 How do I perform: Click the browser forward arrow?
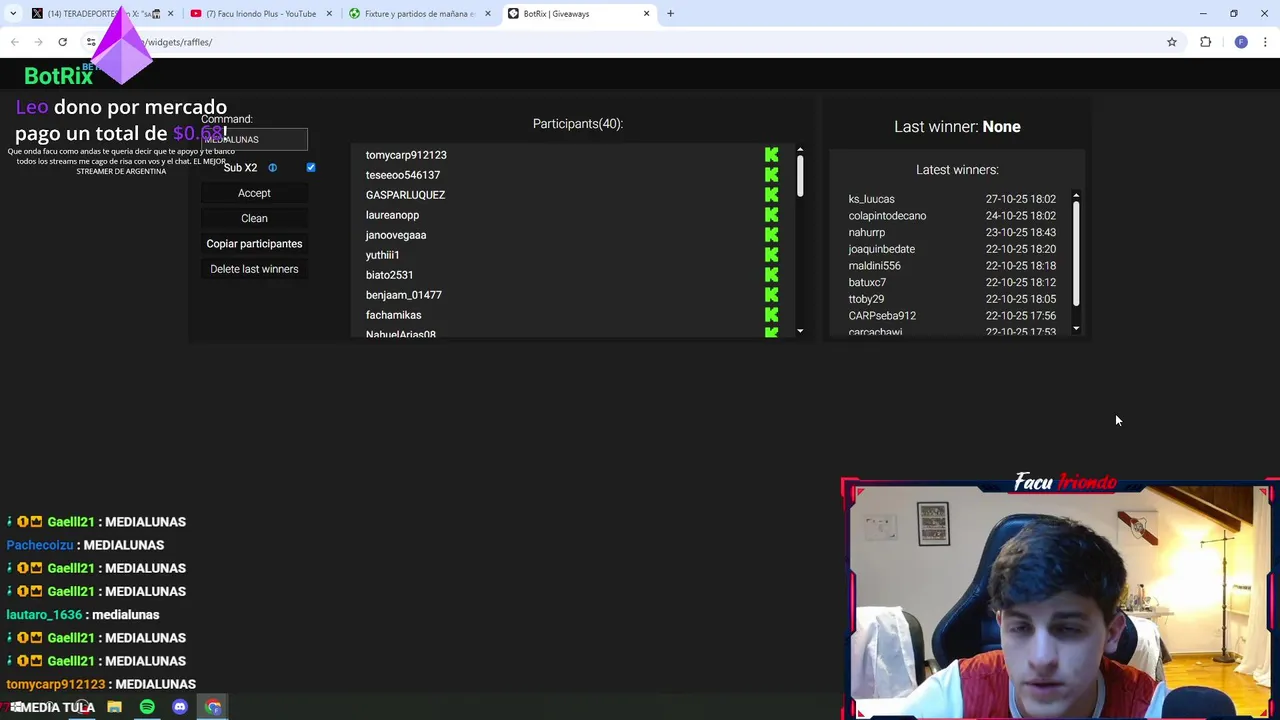point(38,42)
